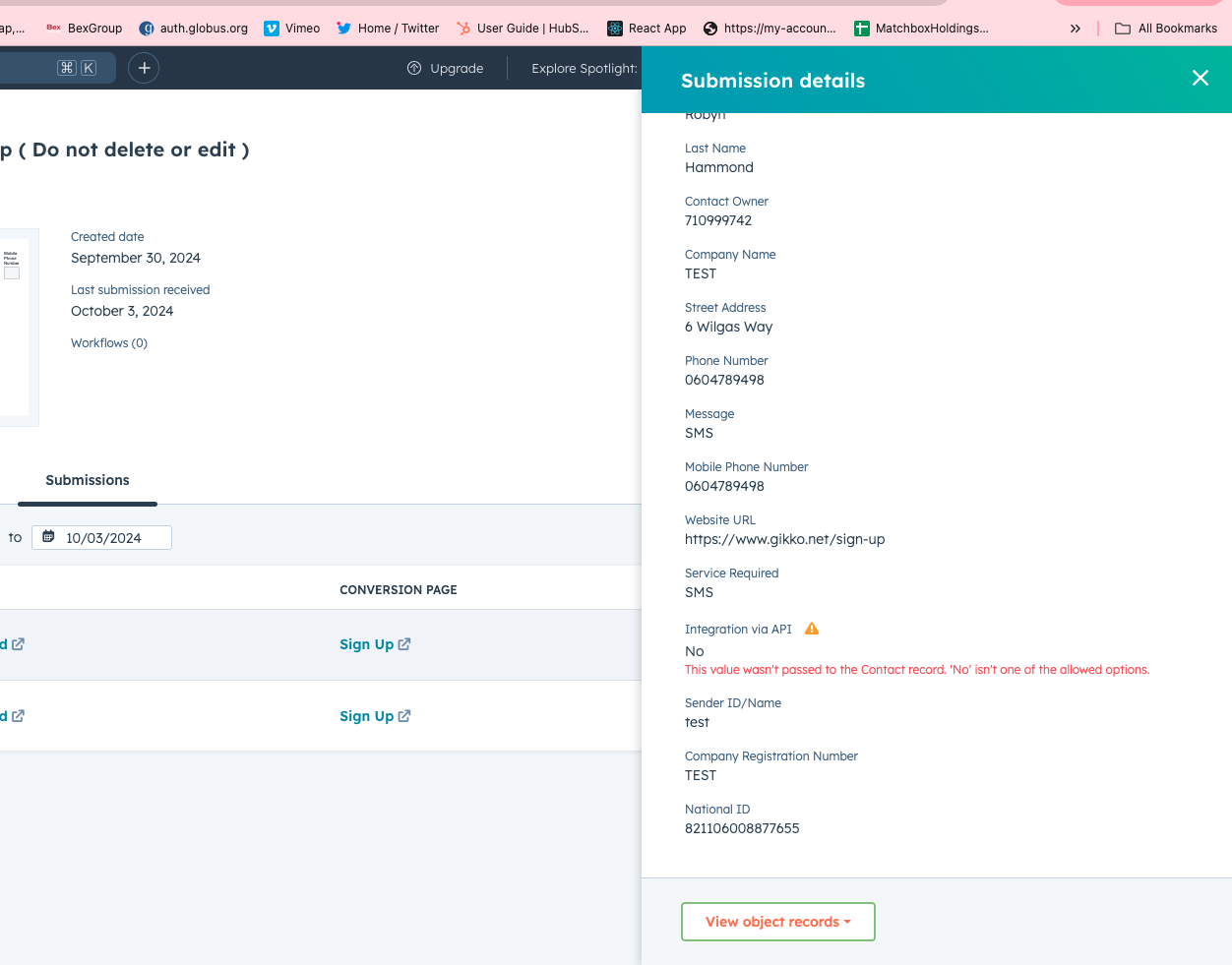Image resolution: width=1232 pixels, height=965 pixels.
Task: Click the plus icon in top navigation bar
Action: point(144,68)
